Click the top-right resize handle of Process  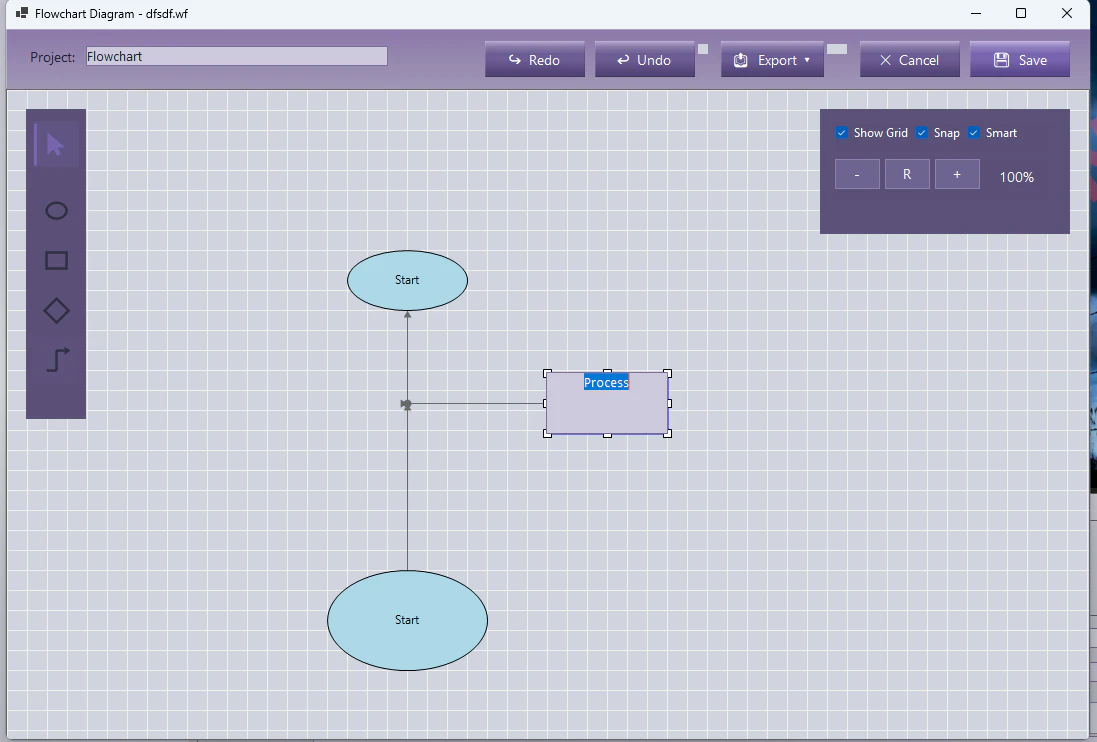tap(667, 373)
